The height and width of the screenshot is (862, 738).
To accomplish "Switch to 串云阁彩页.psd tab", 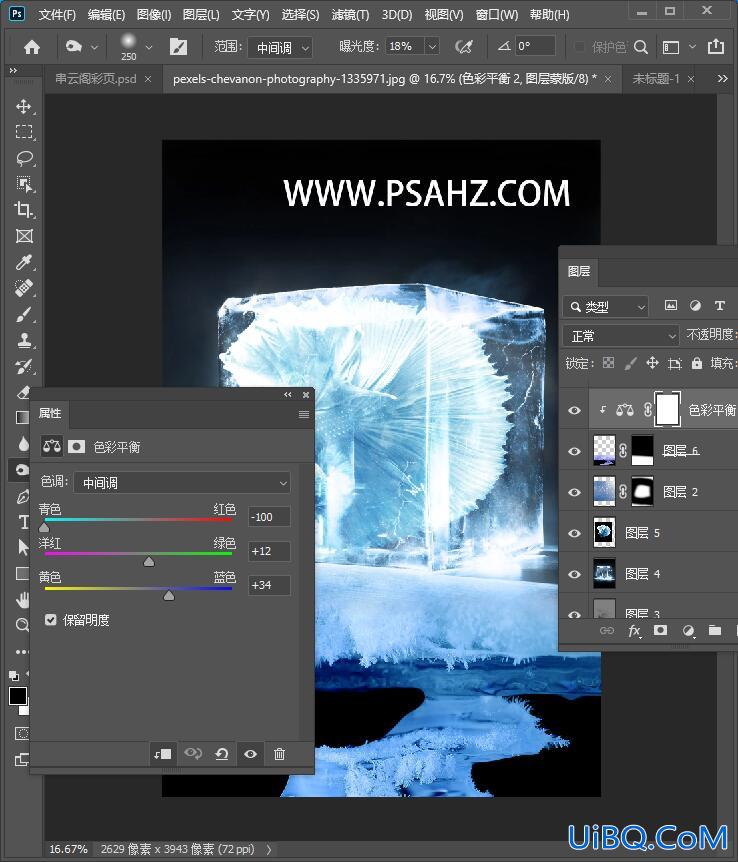I will pos(96,79).
